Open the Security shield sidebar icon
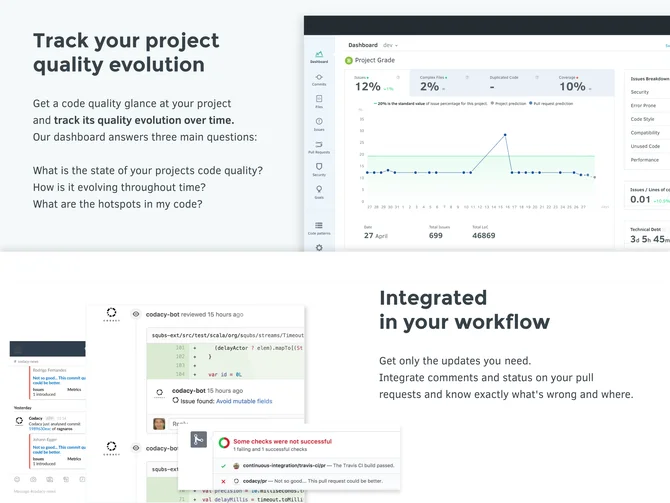Screen dimensions: 670x503 click(x=319, y=166)
